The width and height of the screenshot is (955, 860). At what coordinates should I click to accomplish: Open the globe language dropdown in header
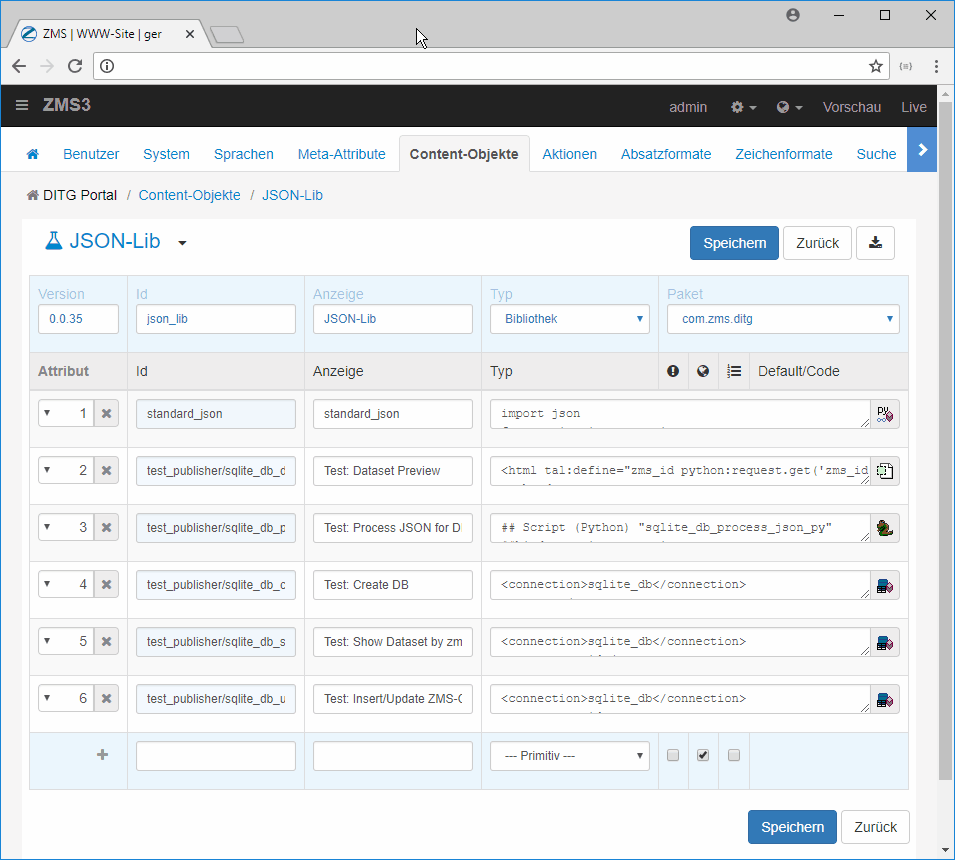(789, 107)
